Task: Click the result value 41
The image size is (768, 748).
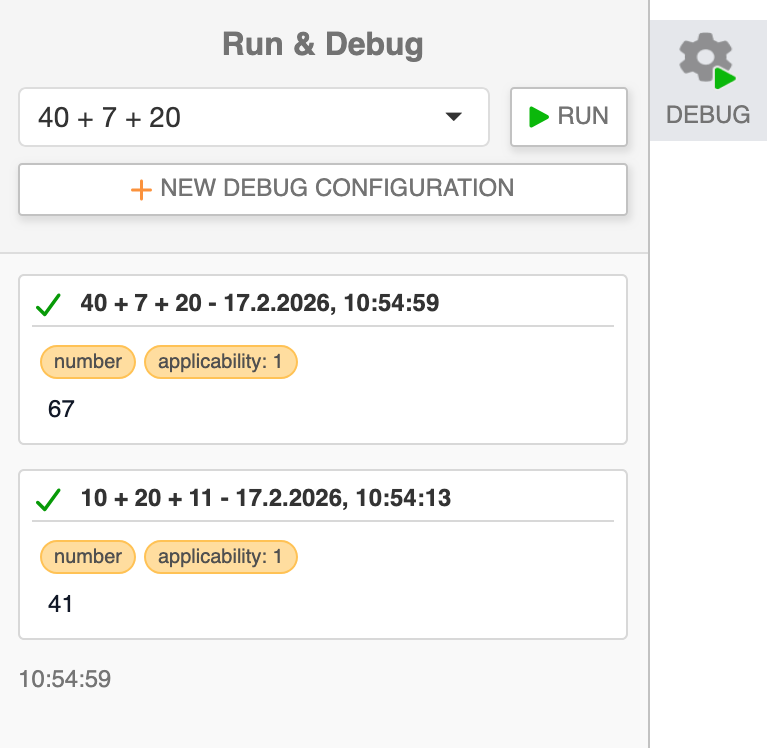Action: coord(60,603)
